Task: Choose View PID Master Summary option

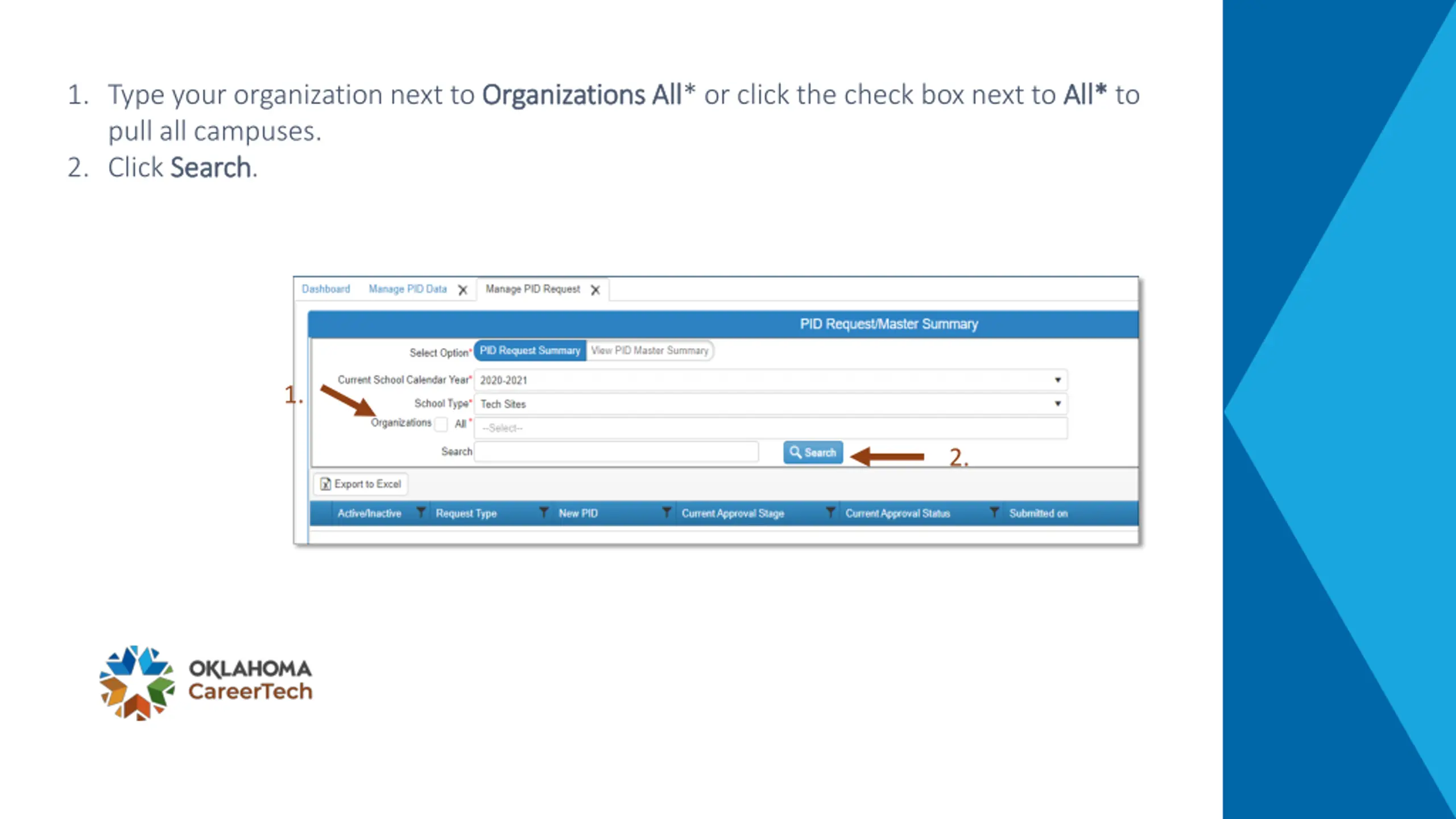Action: point(650,350)
